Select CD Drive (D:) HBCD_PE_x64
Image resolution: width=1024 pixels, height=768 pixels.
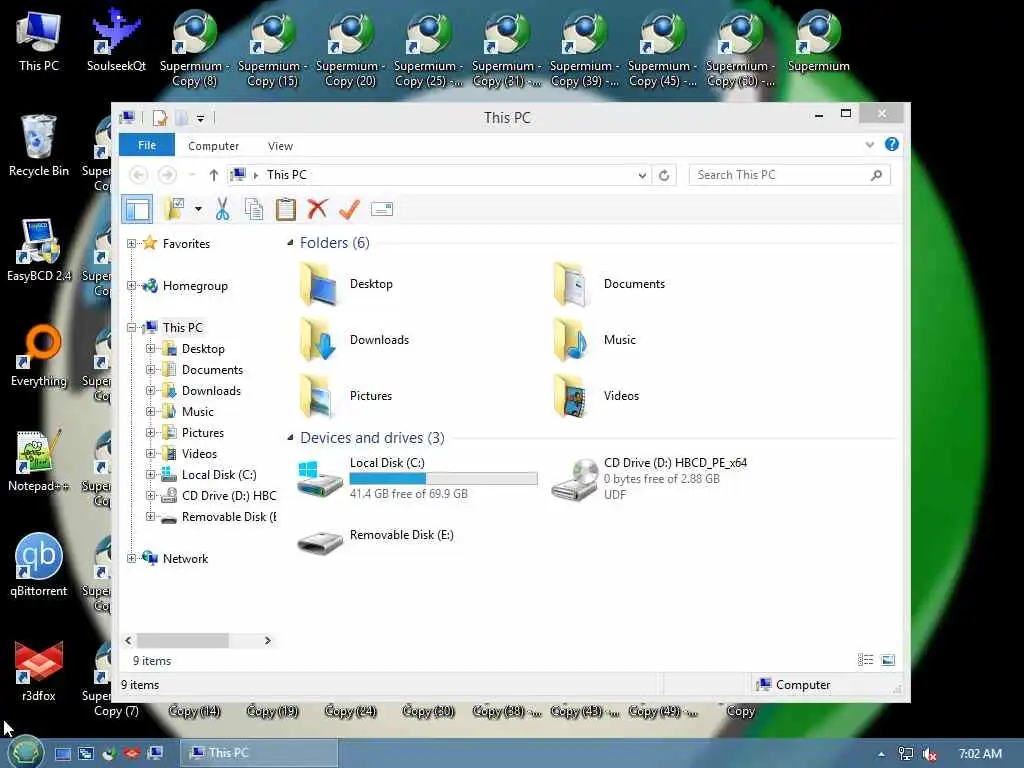[x=650, y=478]
